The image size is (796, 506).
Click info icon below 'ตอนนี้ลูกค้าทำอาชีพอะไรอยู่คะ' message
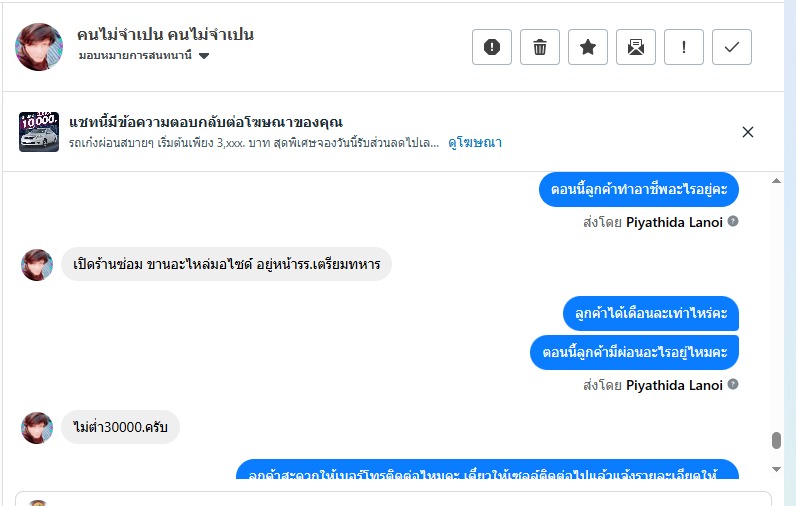coord(733,221)
